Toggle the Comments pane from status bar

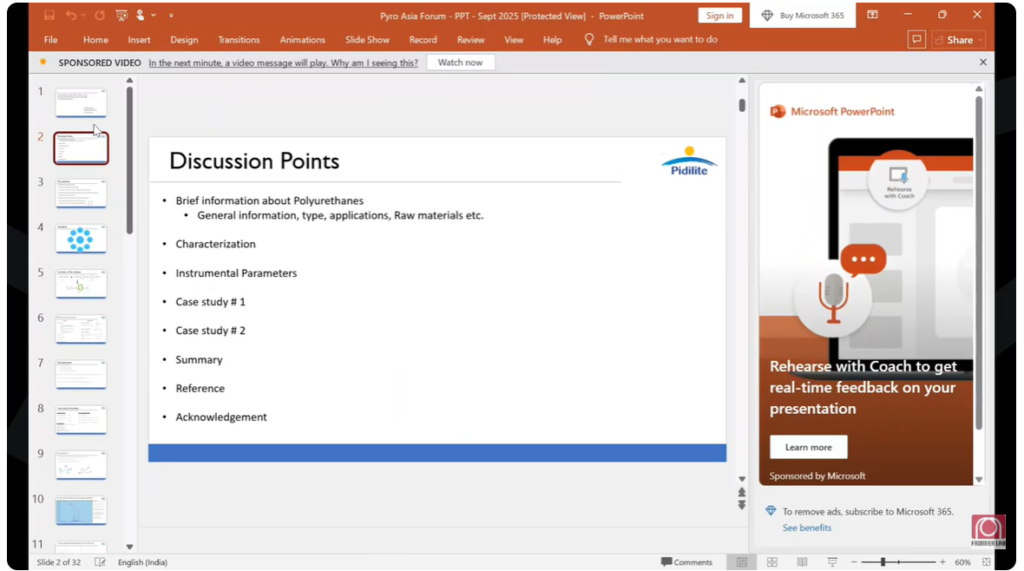click(x=686, y=563)
